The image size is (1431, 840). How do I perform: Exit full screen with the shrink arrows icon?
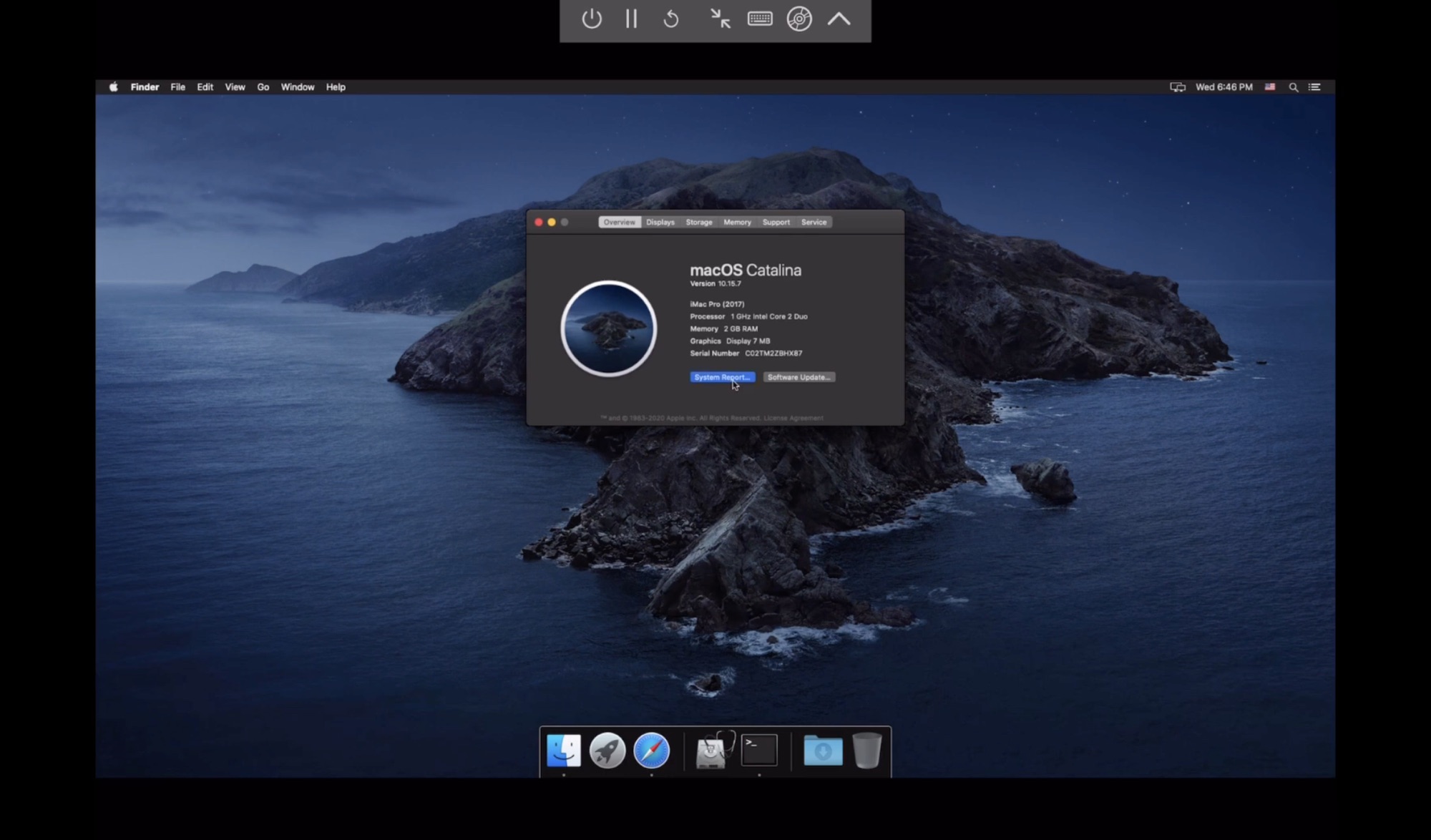pyautogui.click(x=721, y=19)
